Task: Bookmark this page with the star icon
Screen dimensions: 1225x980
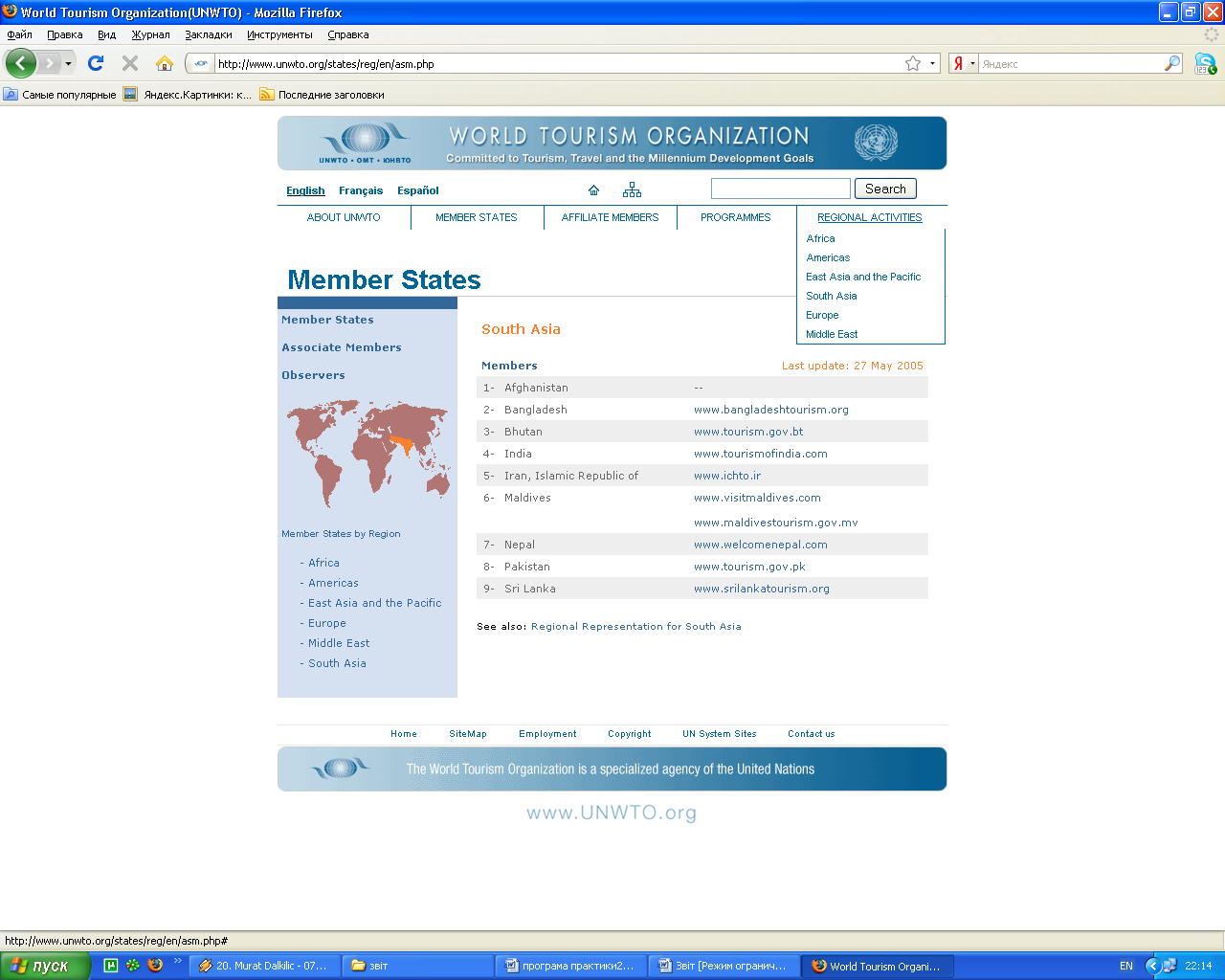Action: click(913, 64)
